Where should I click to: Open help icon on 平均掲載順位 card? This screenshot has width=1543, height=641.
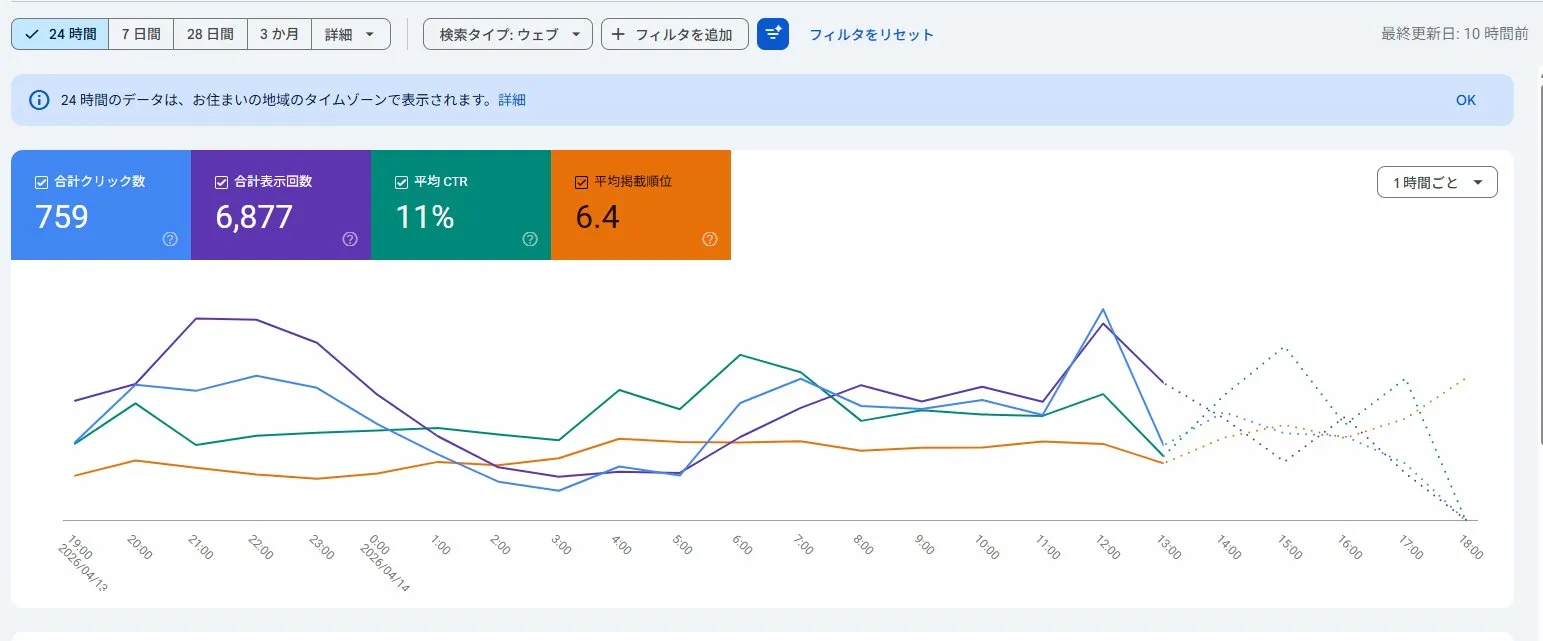[710, 239]
